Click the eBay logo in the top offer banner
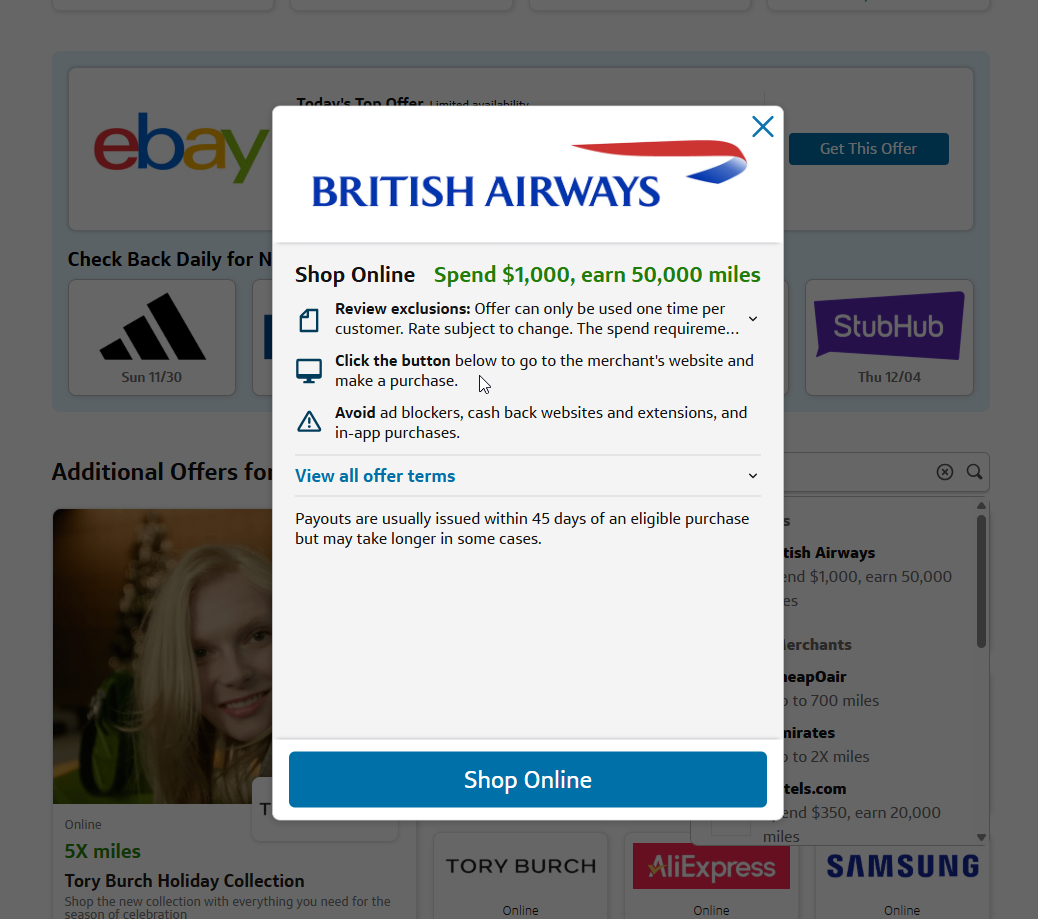Image resolution: width=1038 pixels, height=919 pixels. pyautogui.click(x=180, y=148)
